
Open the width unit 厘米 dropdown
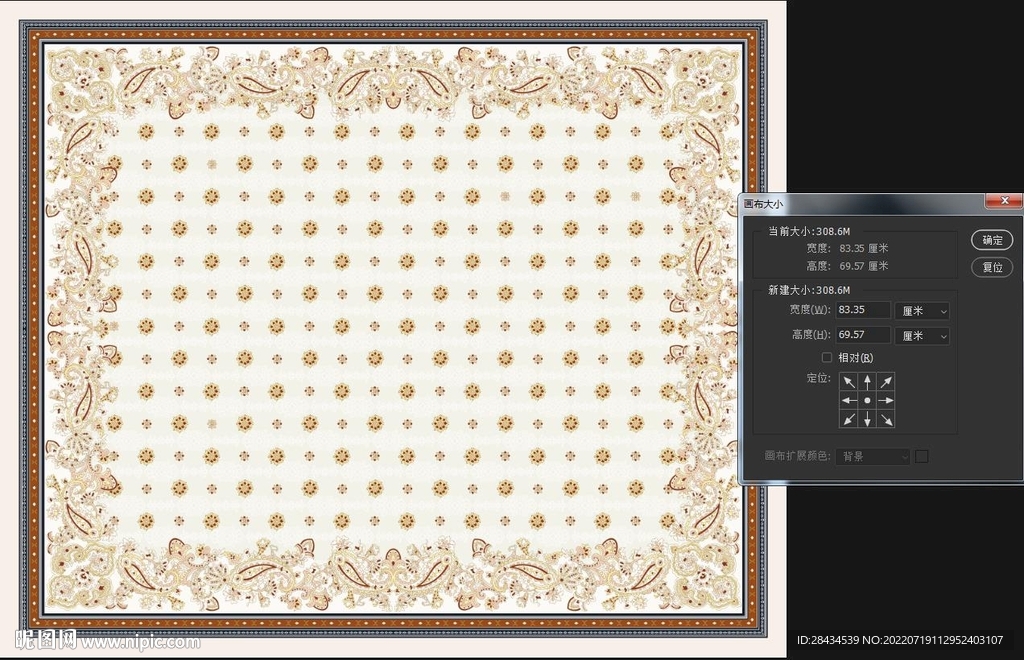921,311
